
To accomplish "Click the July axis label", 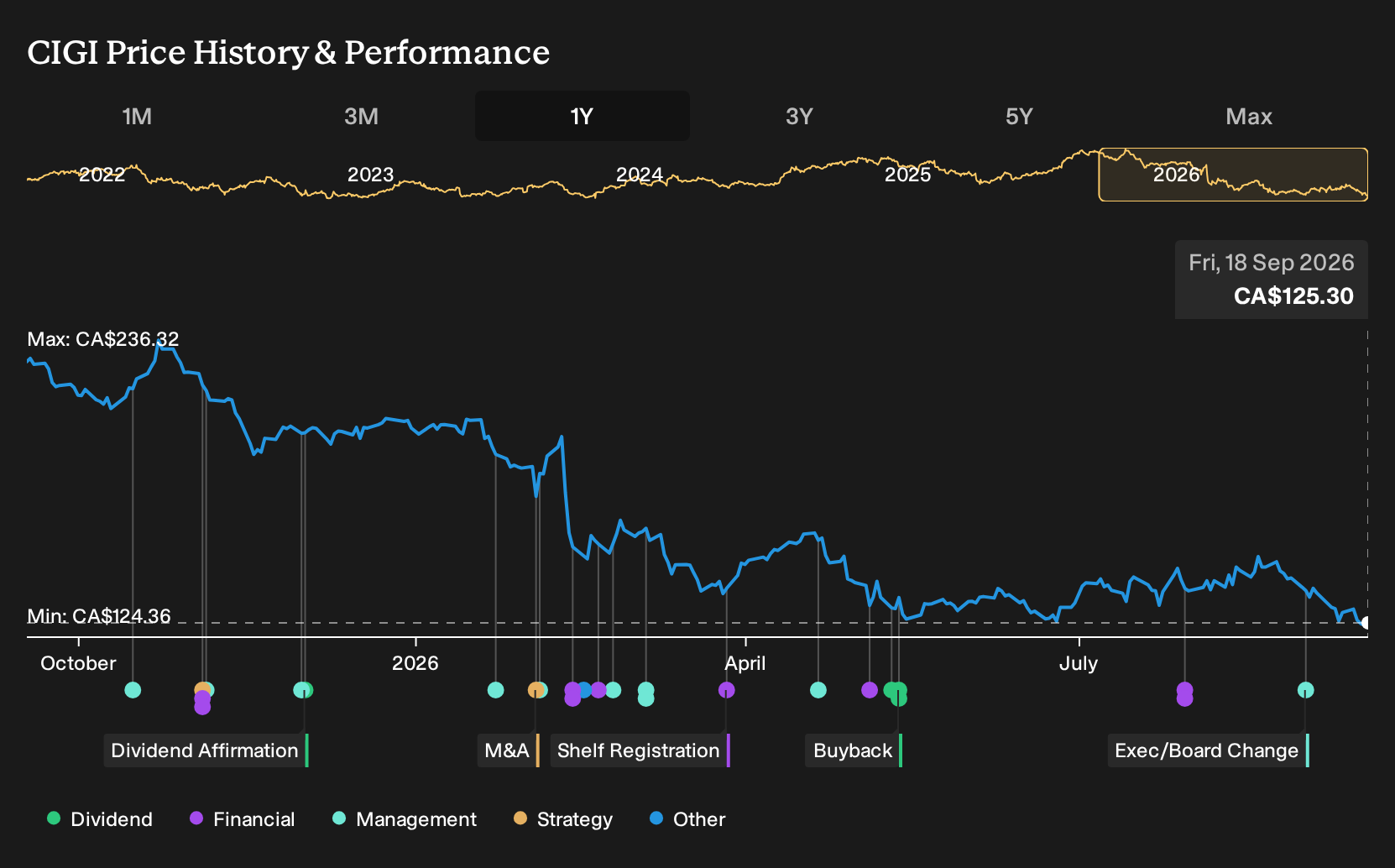I will [x=1079, y=663].
